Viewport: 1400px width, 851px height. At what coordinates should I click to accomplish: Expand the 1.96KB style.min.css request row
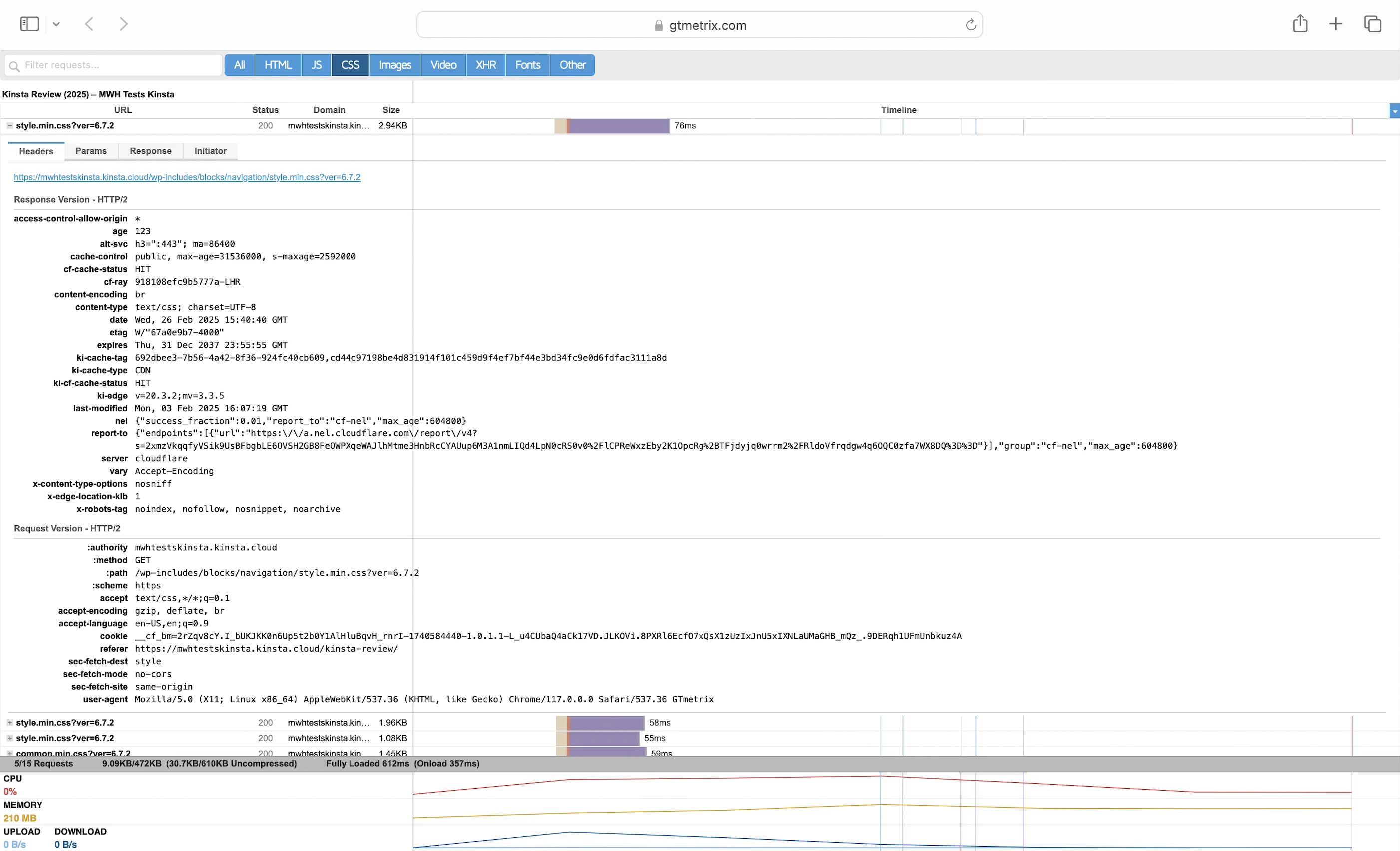(x=9, y=723)
